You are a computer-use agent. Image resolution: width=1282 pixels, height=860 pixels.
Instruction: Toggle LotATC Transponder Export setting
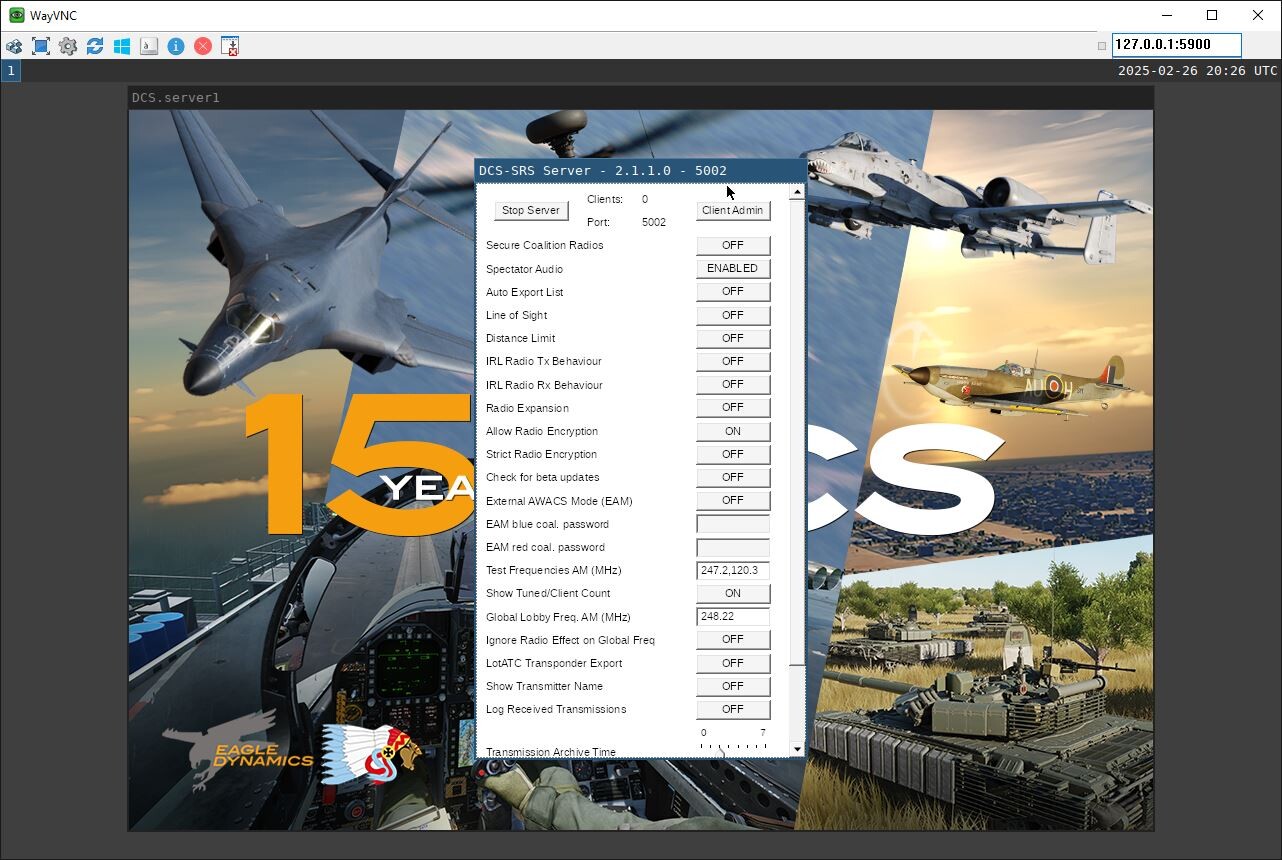(x=733, y=663)
